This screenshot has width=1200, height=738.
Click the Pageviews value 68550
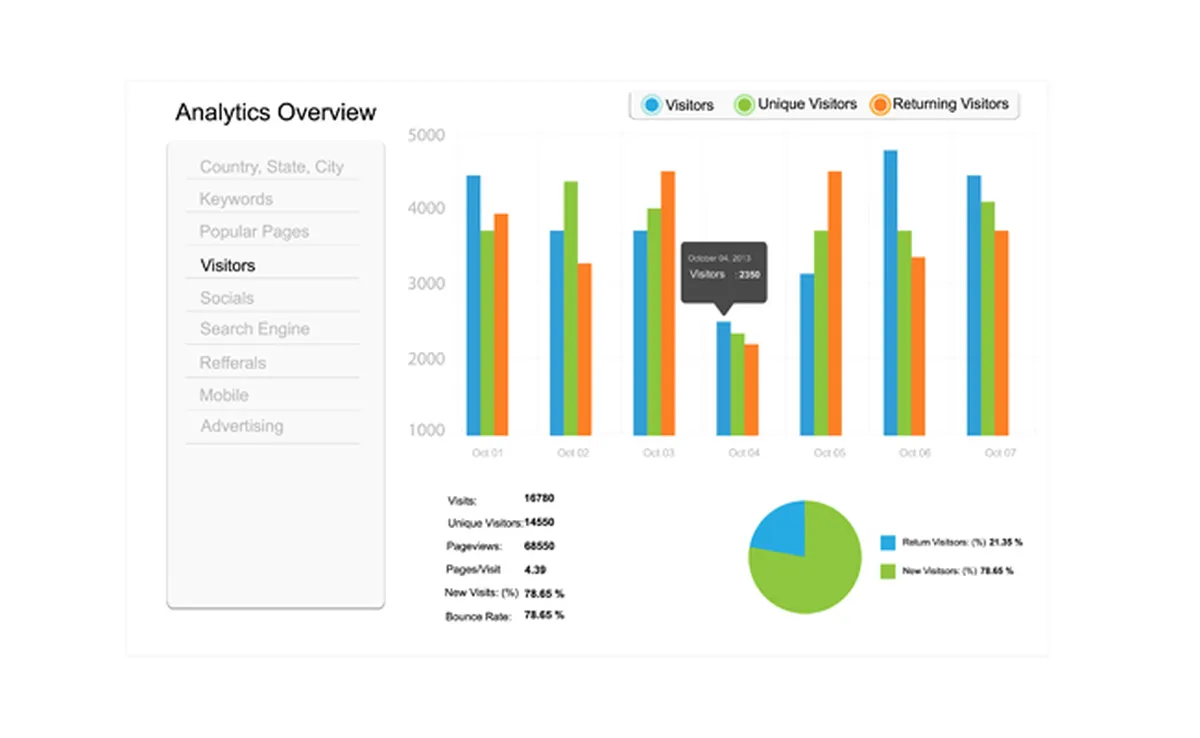[539, 546]
